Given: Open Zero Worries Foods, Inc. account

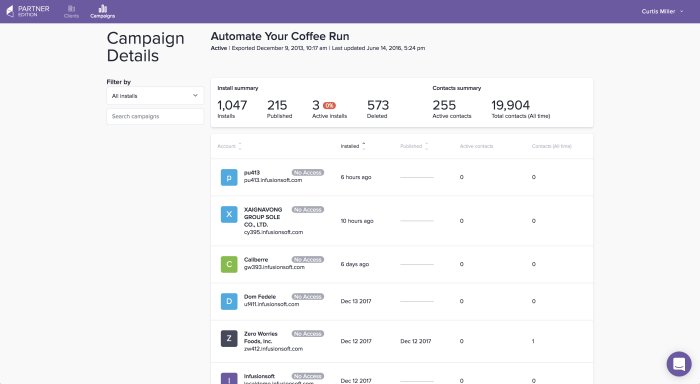Looking at the screenshot, I should (x=261, y=338).
